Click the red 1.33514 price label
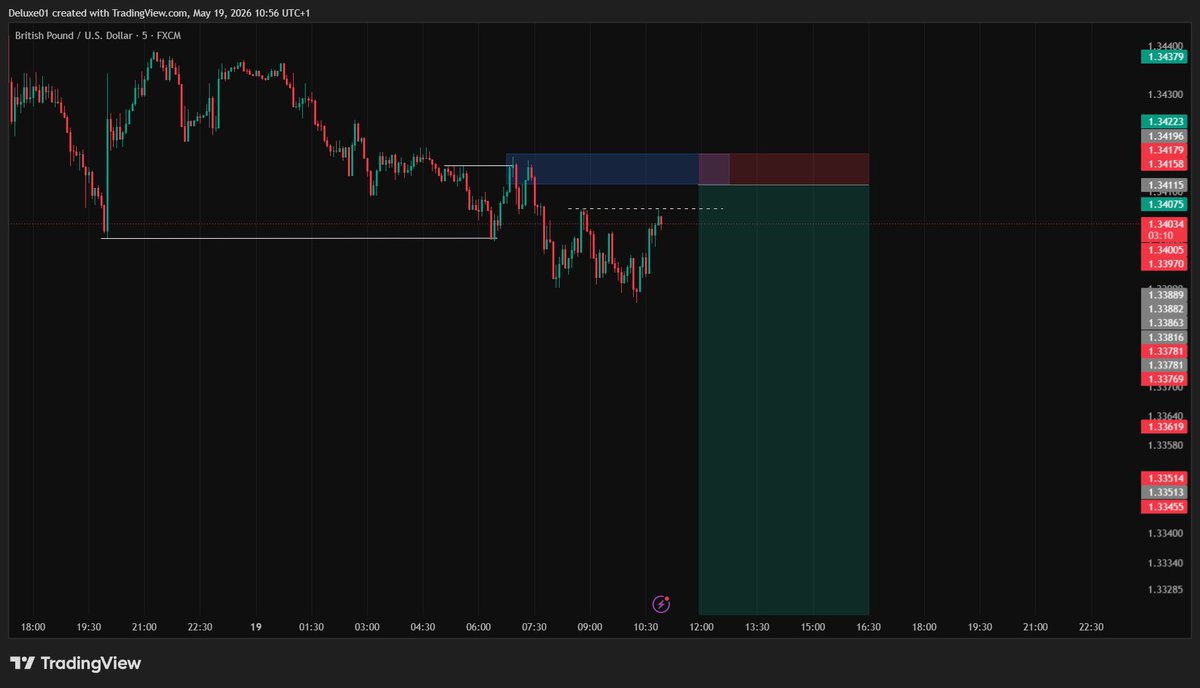The image size is (1200, 688). 1163,479
